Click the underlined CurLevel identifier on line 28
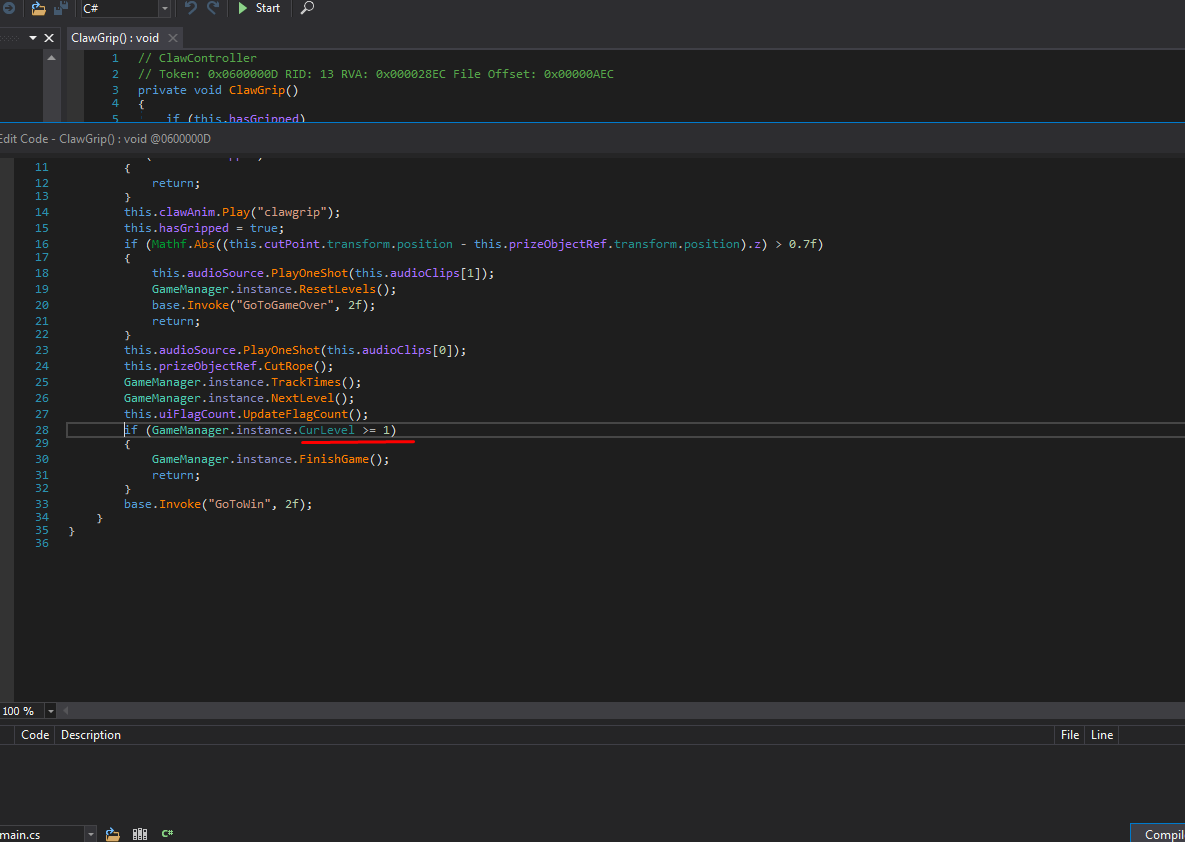Screen dimensions: 1185x842 pyautogui.click(x=326, y=430)
